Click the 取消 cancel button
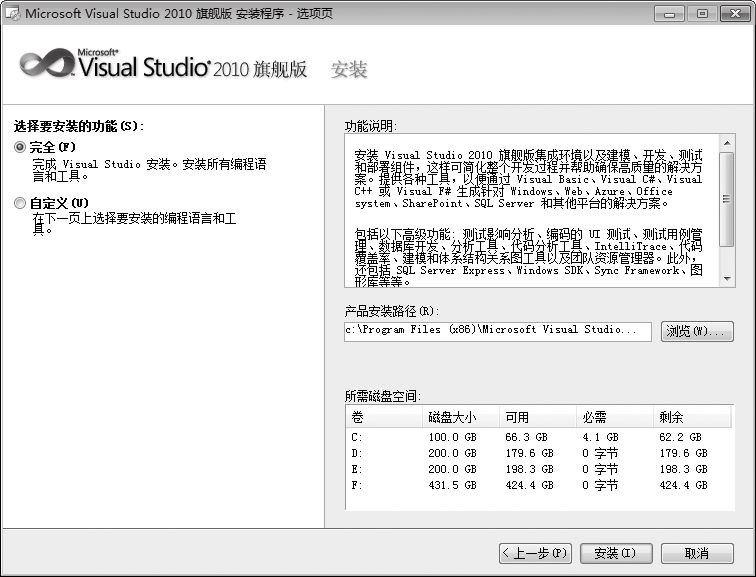The image size is (756, 577). coord(697,553)
